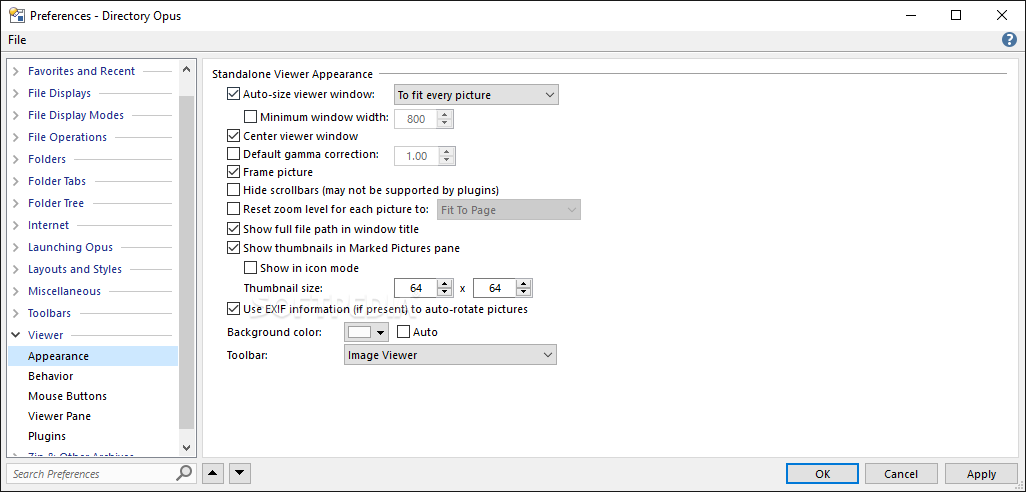
Task: Go to next page with down arrow button
Action: pos(240,473)
